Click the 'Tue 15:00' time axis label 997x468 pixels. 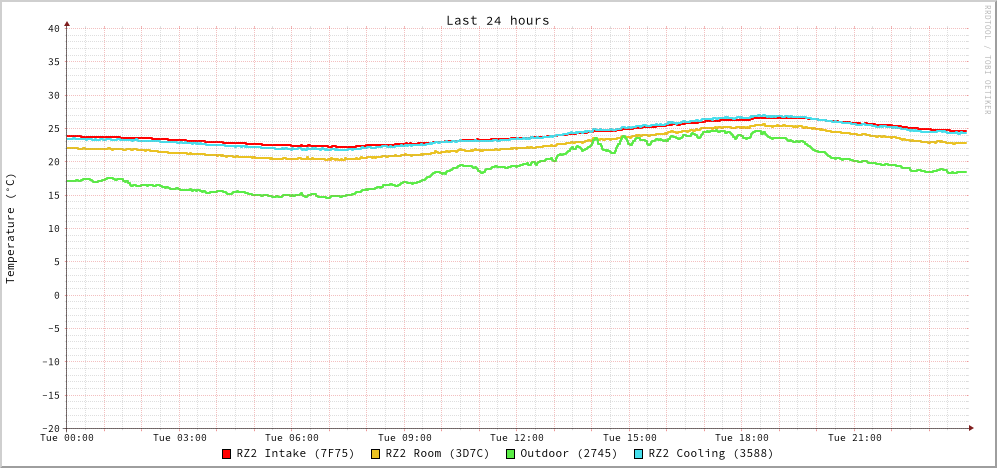tap(629, 438)
